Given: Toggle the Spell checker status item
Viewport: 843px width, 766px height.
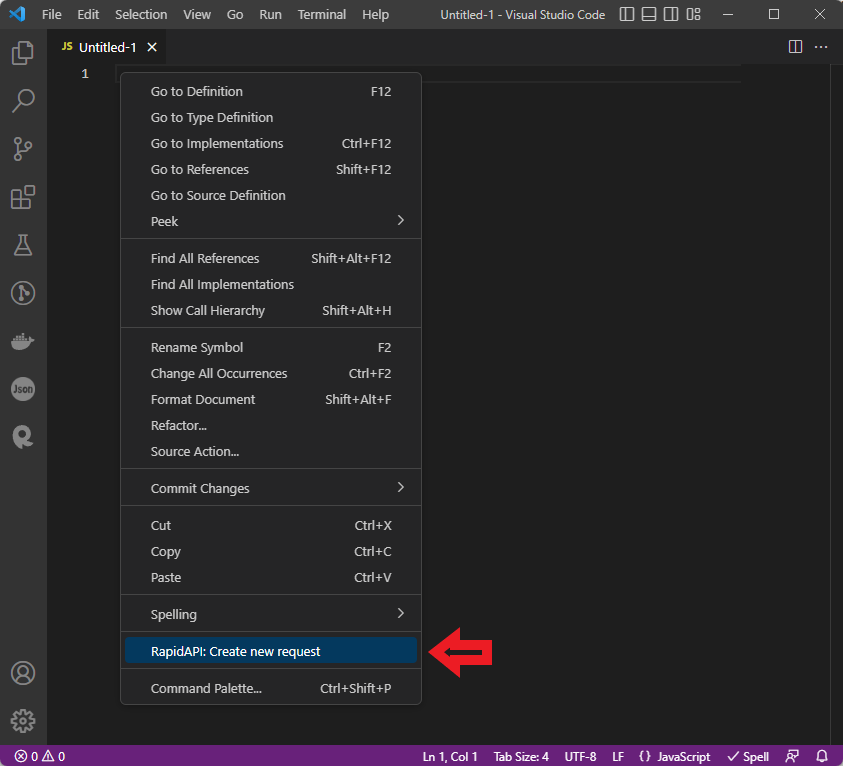Looking at the screenshot, I should (x=748, y=756).
